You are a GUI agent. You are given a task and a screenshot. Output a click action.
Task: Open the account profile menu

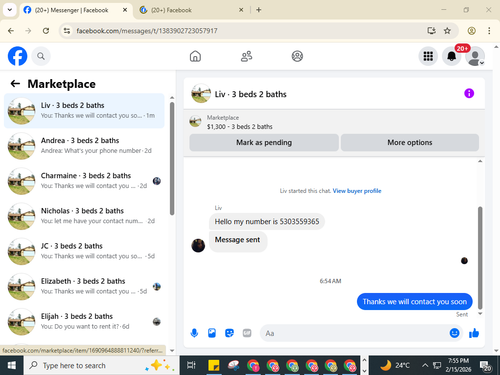pos(475,56)
